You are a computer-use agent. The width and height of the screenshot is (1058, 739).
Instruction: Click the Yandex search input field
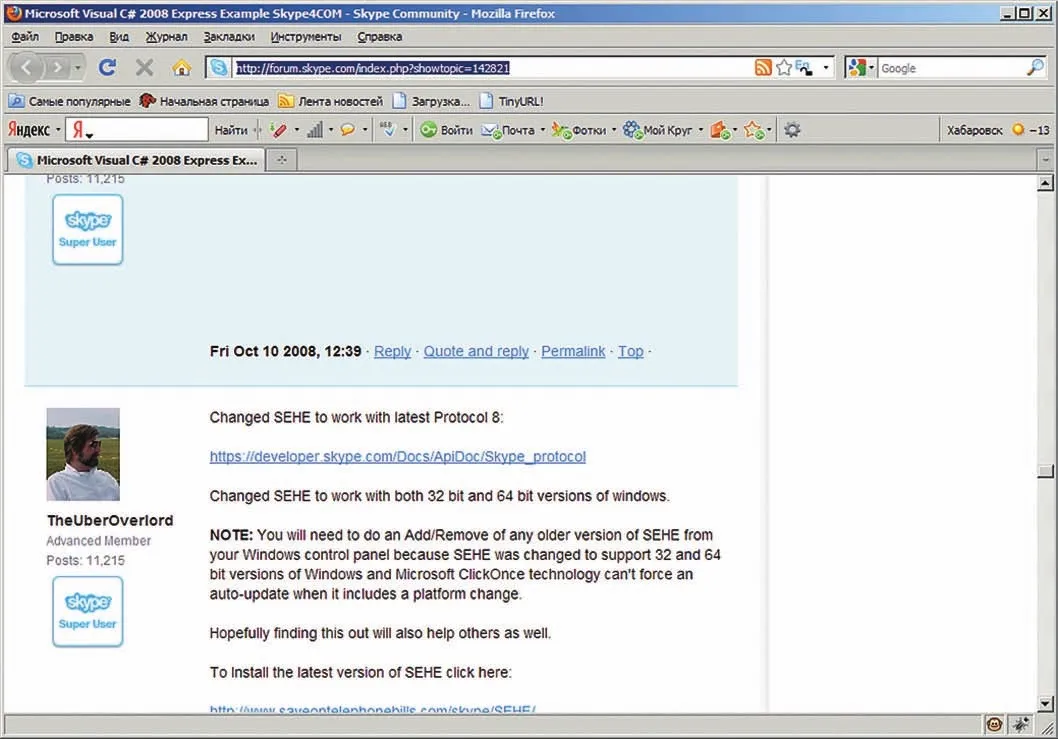(137, 130)
